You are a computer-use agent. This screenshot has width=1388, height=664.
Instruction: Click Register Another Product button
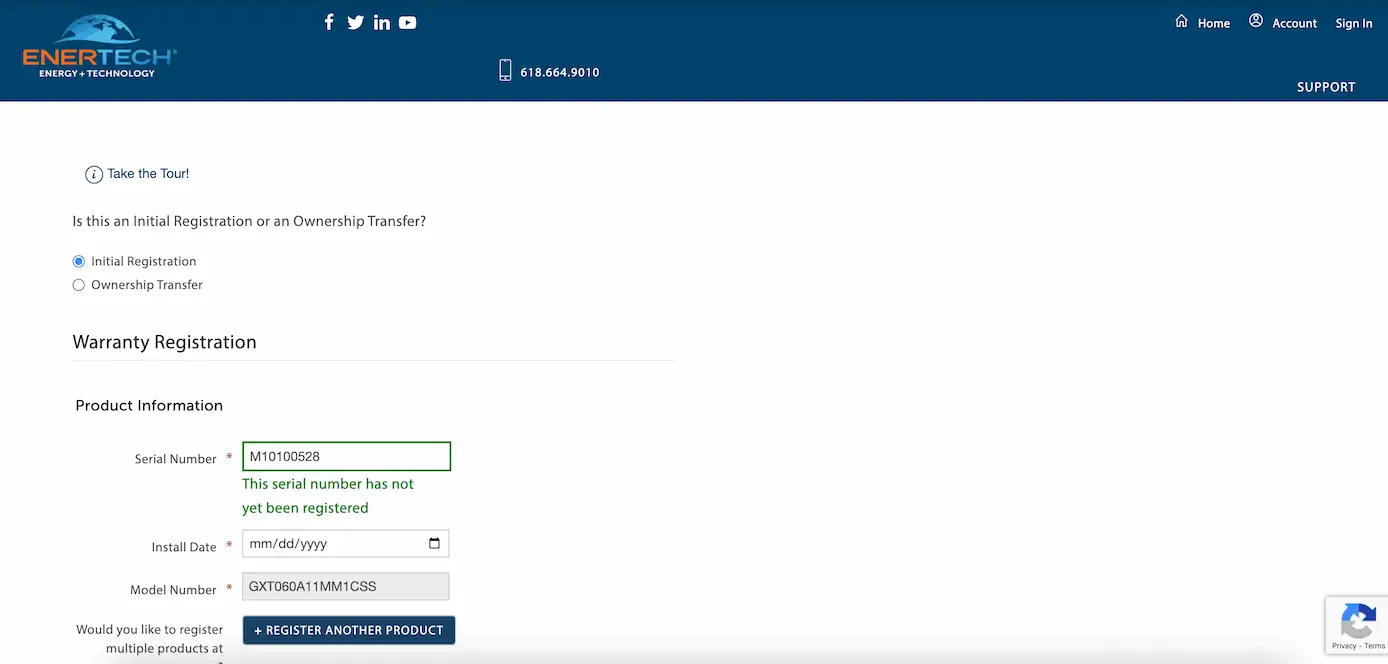click(349, 630)
